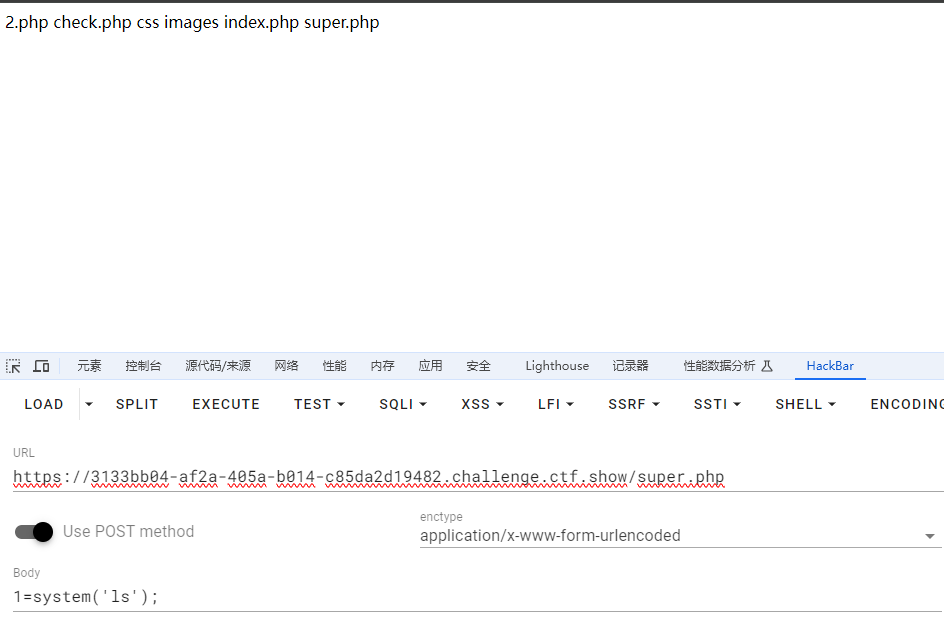
Task: Expand the LFI menu
Action: (555, 405)
